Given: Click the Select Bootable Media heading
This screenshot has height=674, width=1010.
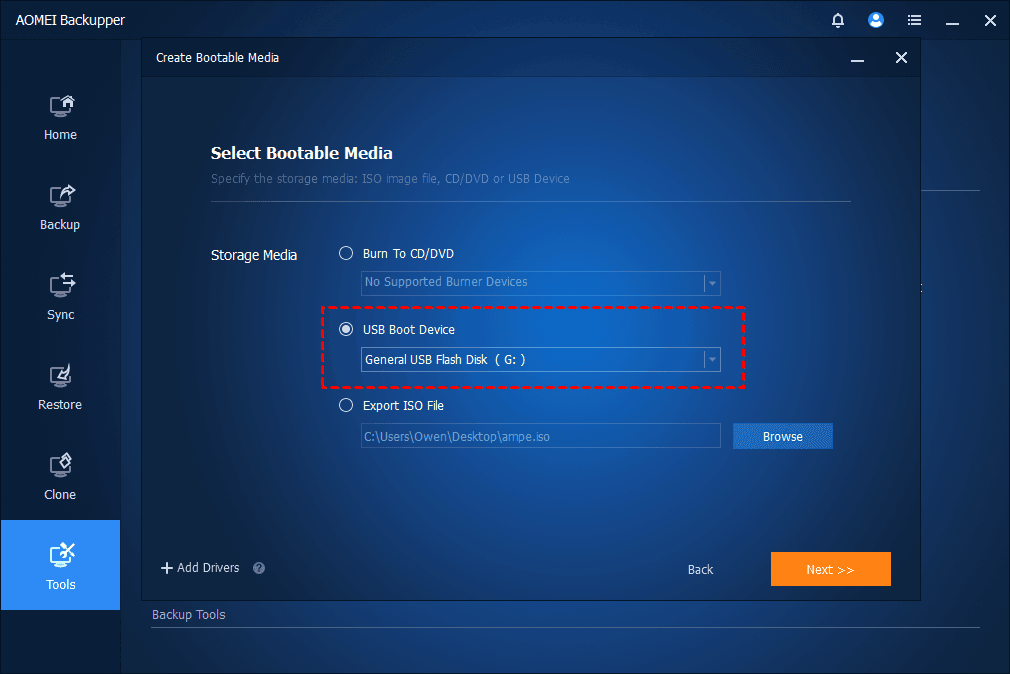Looking at the screenshot, I should (x=301, y=153).
